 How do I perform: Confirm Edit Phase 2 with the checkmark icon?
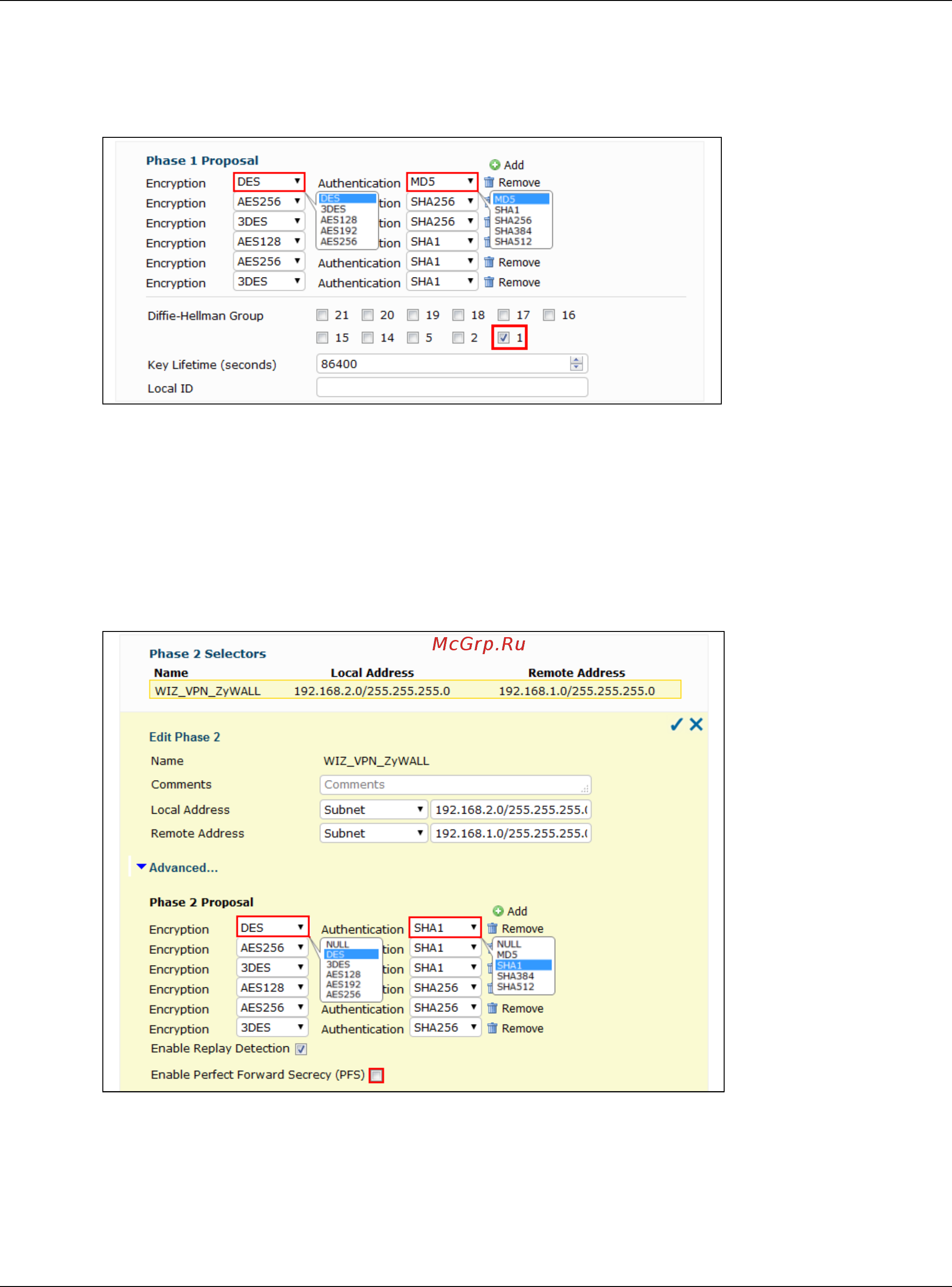pyautogui.click(x=676, y=724)
